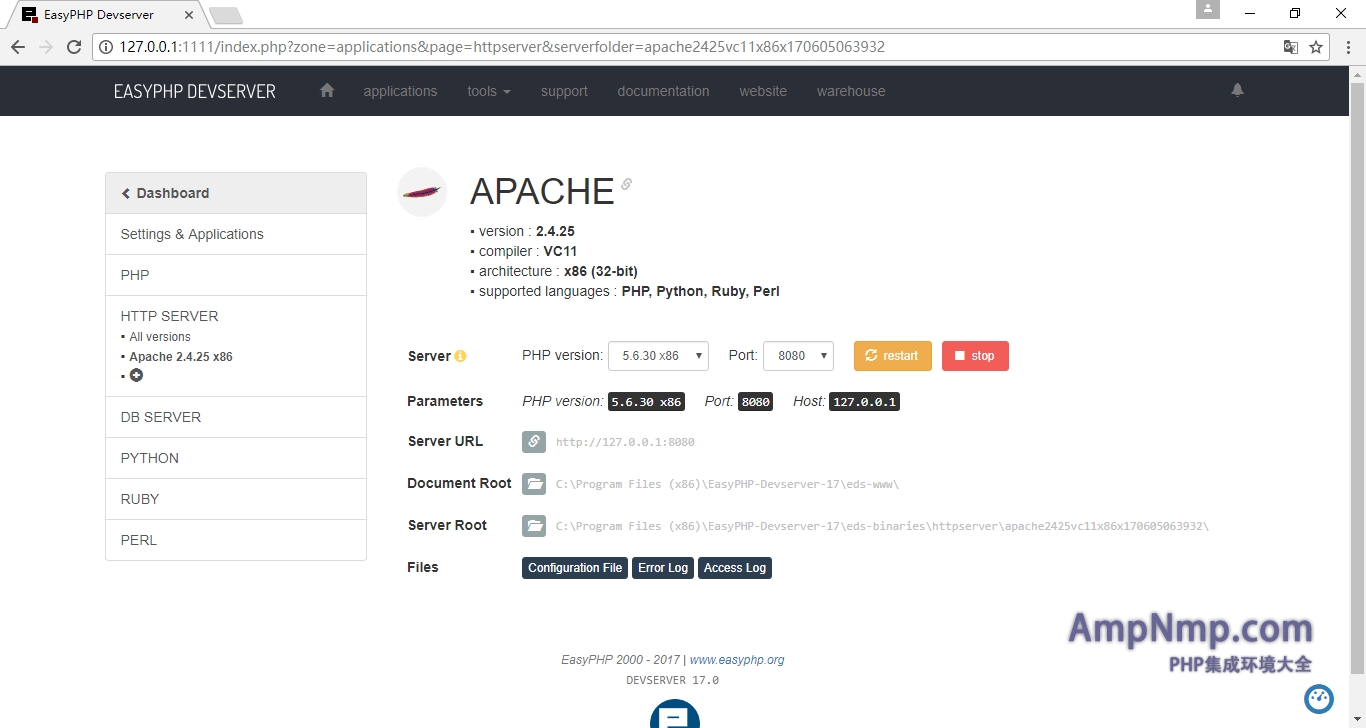The image size is (1366, 728).
Task: Open the PYTHON sidebar section
Action: (236, 458)
